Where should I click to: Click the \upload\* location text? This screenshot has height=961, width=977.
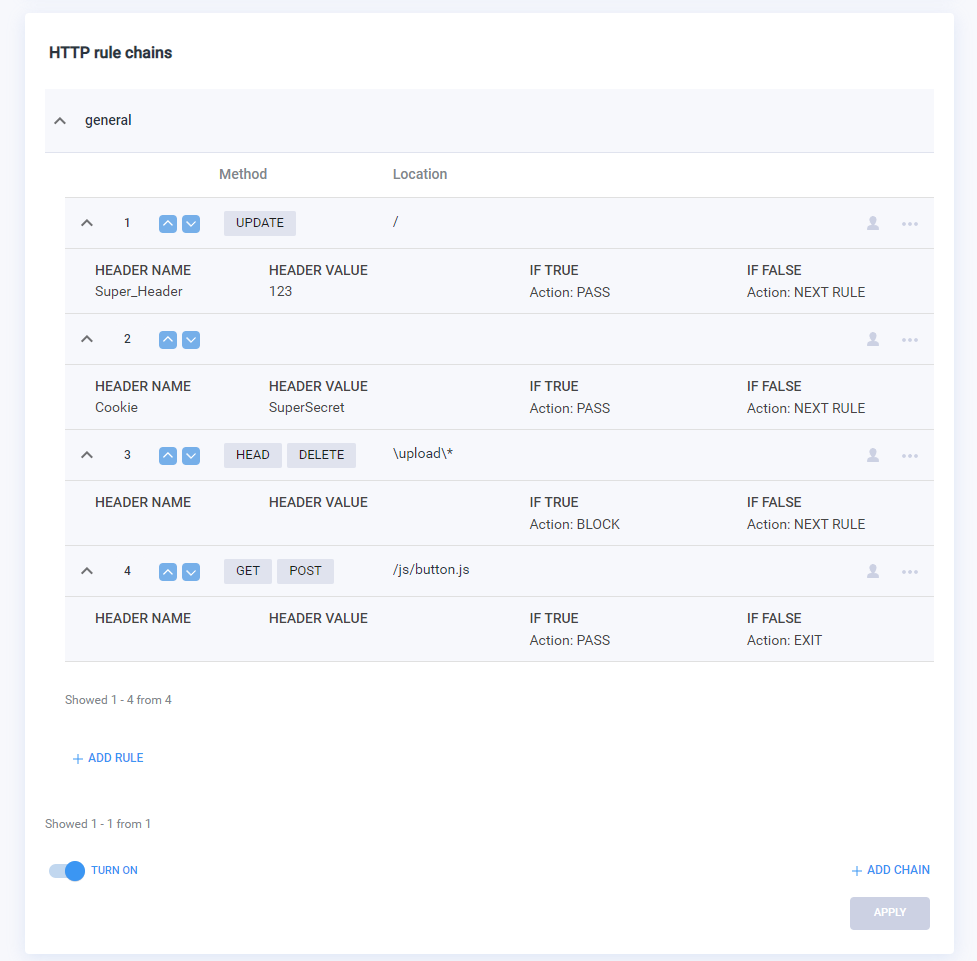click(x=423, y=454)
